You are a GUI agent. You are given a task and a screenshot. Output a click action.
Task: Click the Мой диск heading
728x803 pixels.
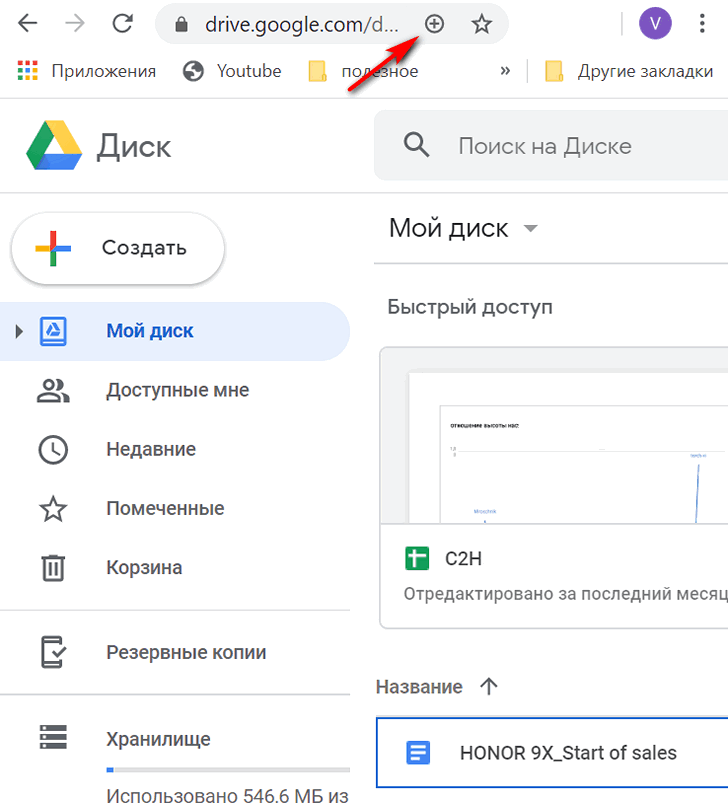click(x=448, y=228)
